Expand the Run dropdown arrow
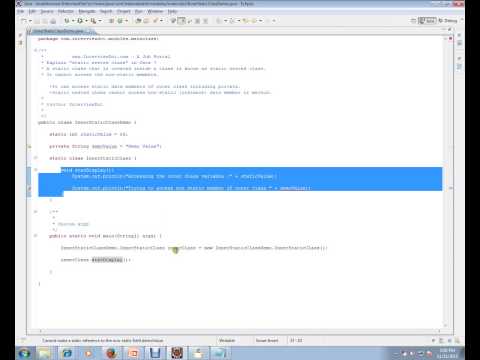480x360 pixels. (x=86, y=21)
